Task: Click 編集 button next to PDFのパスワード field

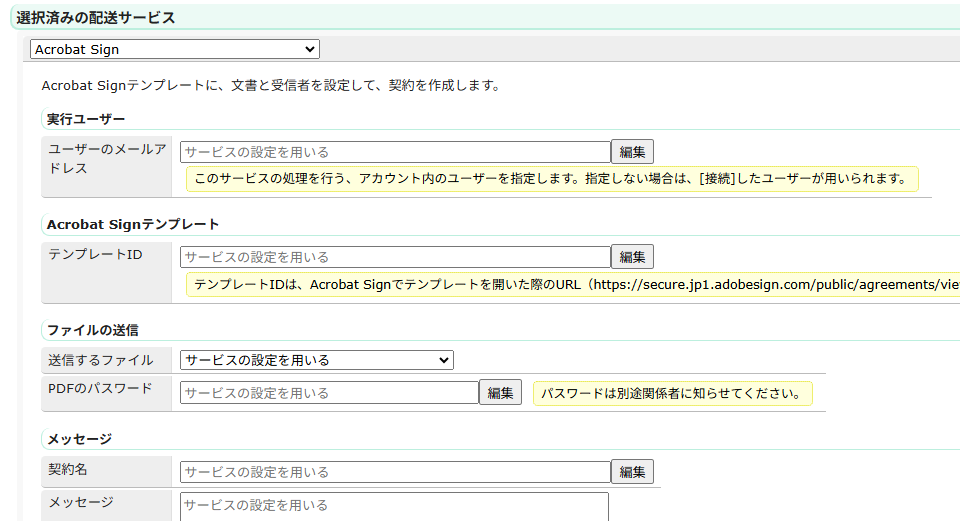Action: point(500,393)
